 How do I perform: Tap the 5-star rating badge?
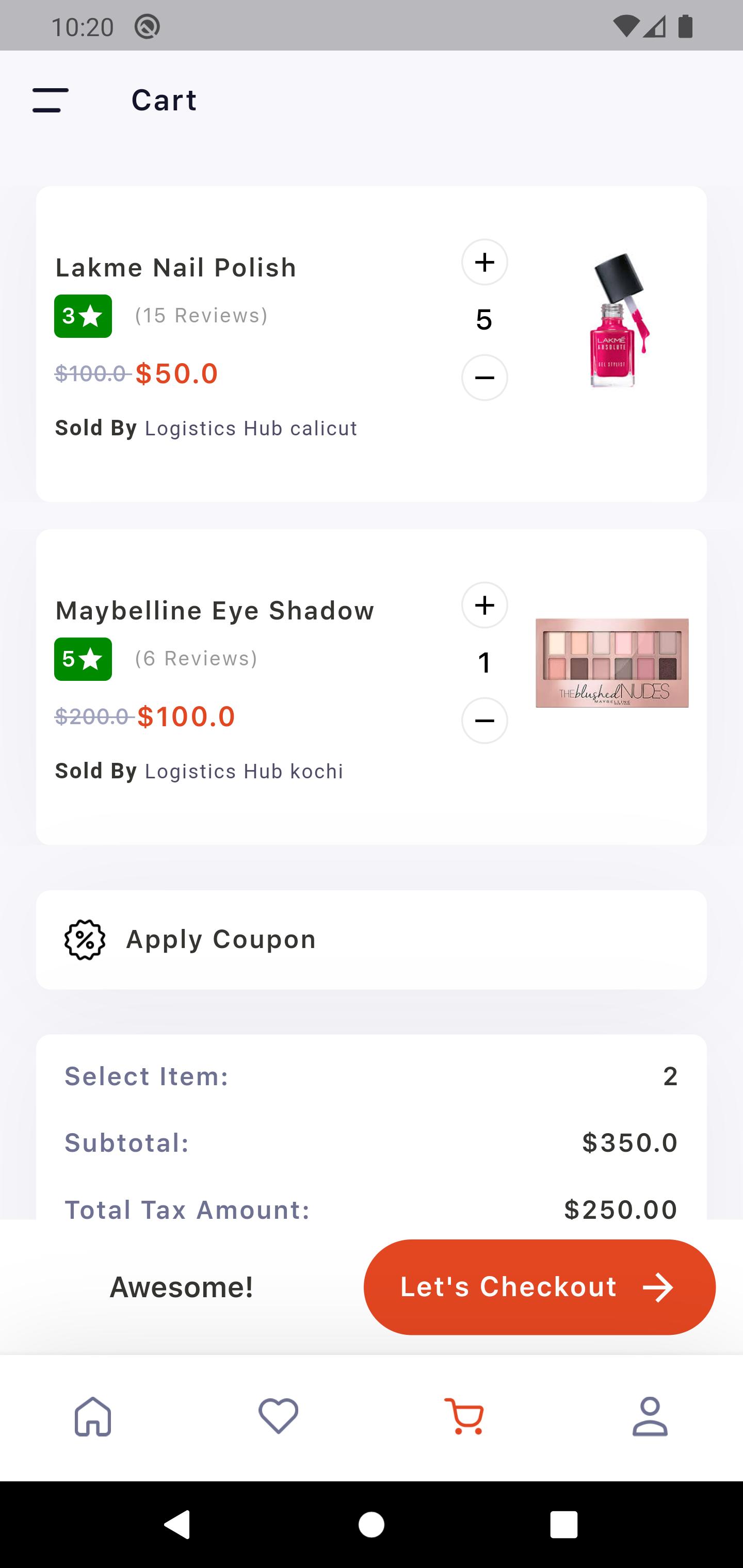[83, 659]
